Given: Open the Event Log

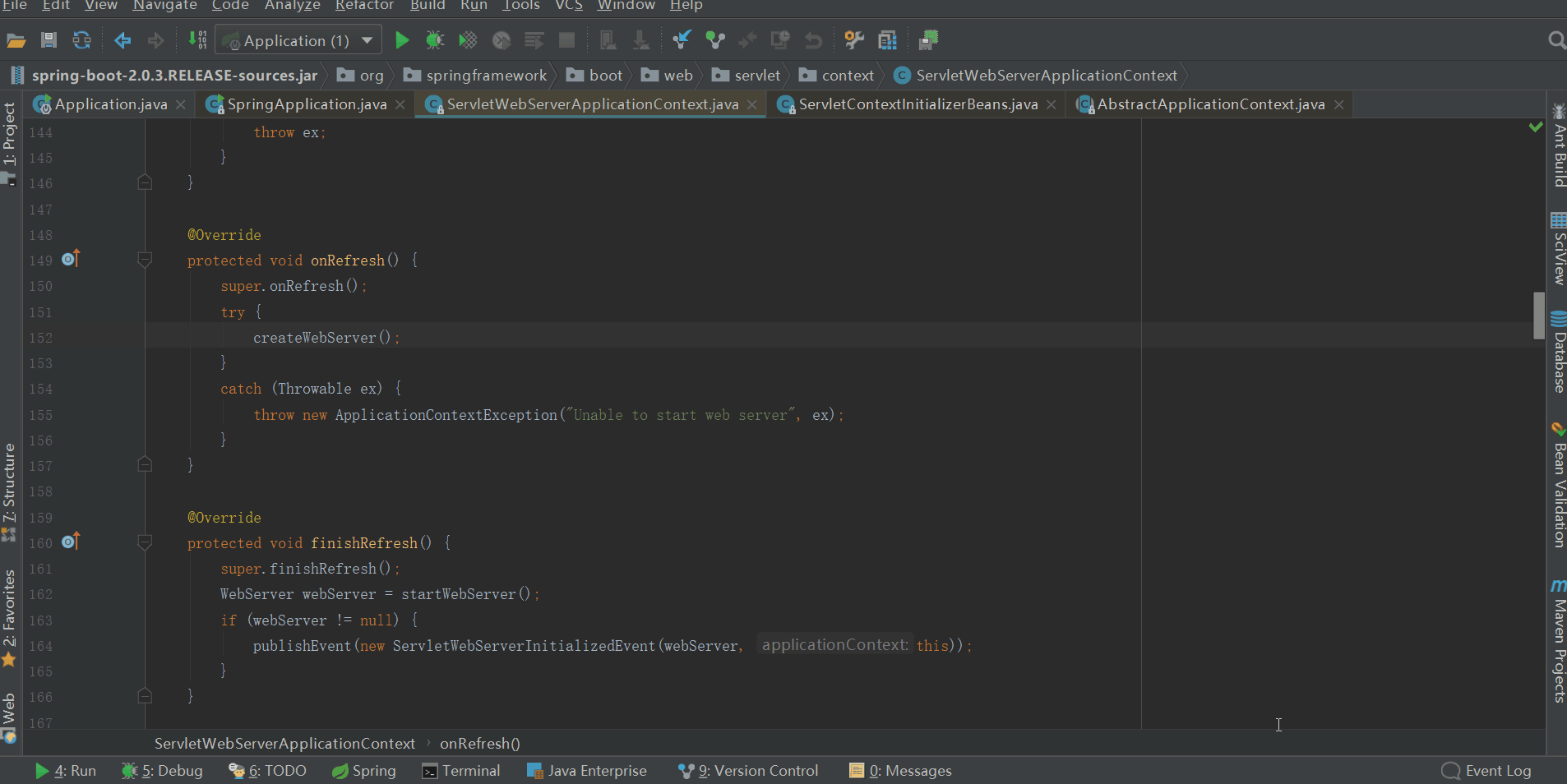Looking at the screenshot, I should tap(1487, 771).
